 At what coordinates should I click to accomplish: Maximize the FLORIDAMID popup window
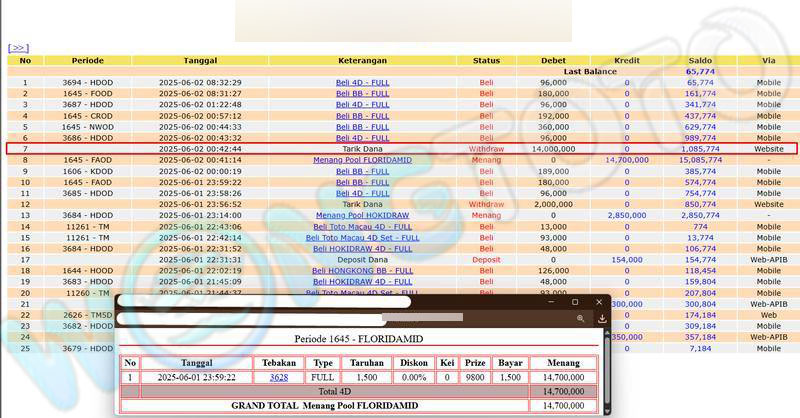[575, 301]
